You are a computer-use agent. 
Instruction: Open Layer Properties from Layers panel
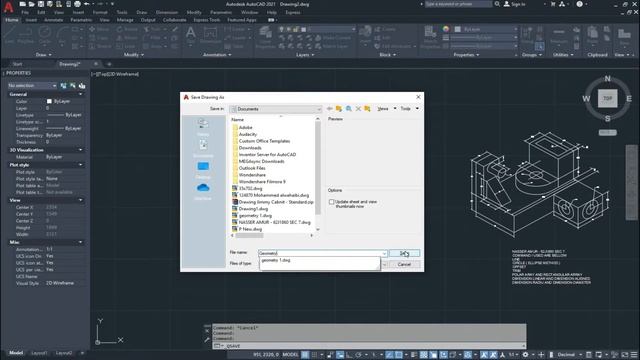[265, 38]
